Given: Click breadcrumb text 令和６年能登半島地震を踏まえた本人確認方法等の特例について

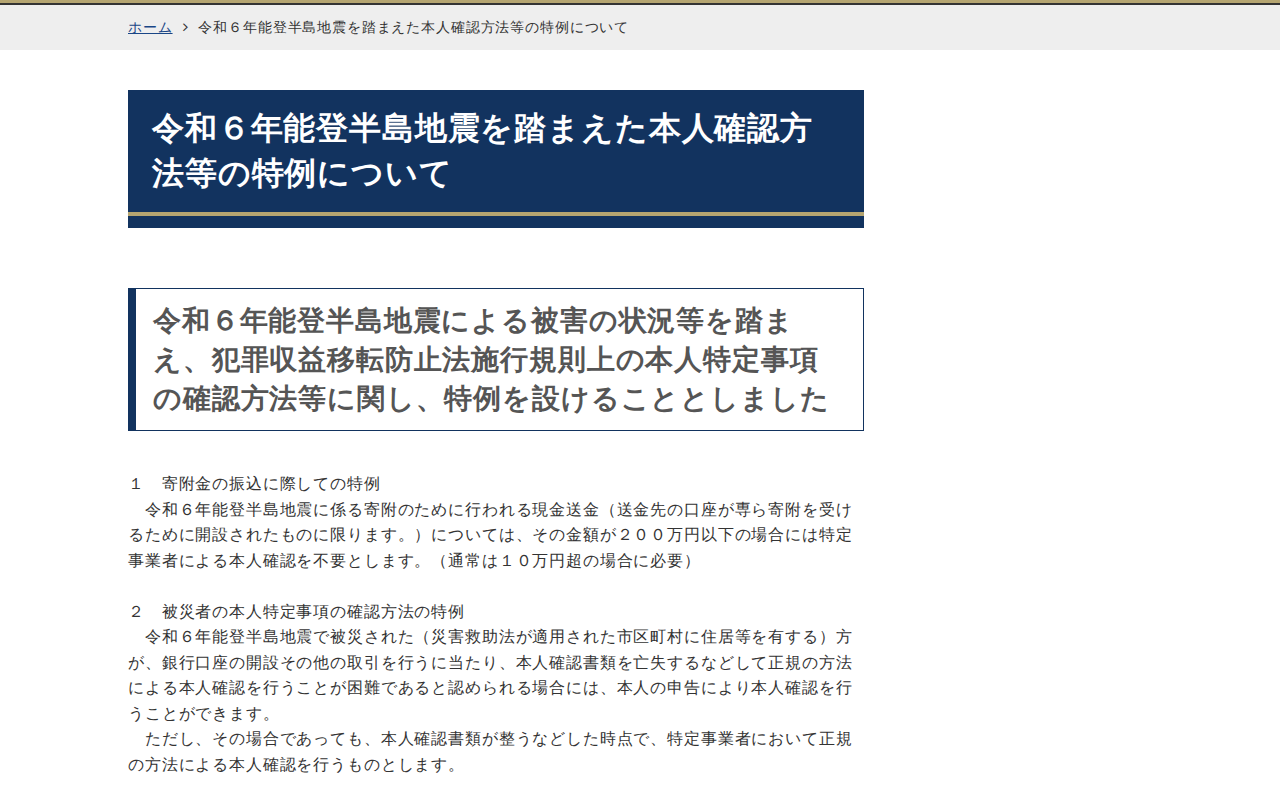Looking at the screenshot, I should (x=413, y=27).
